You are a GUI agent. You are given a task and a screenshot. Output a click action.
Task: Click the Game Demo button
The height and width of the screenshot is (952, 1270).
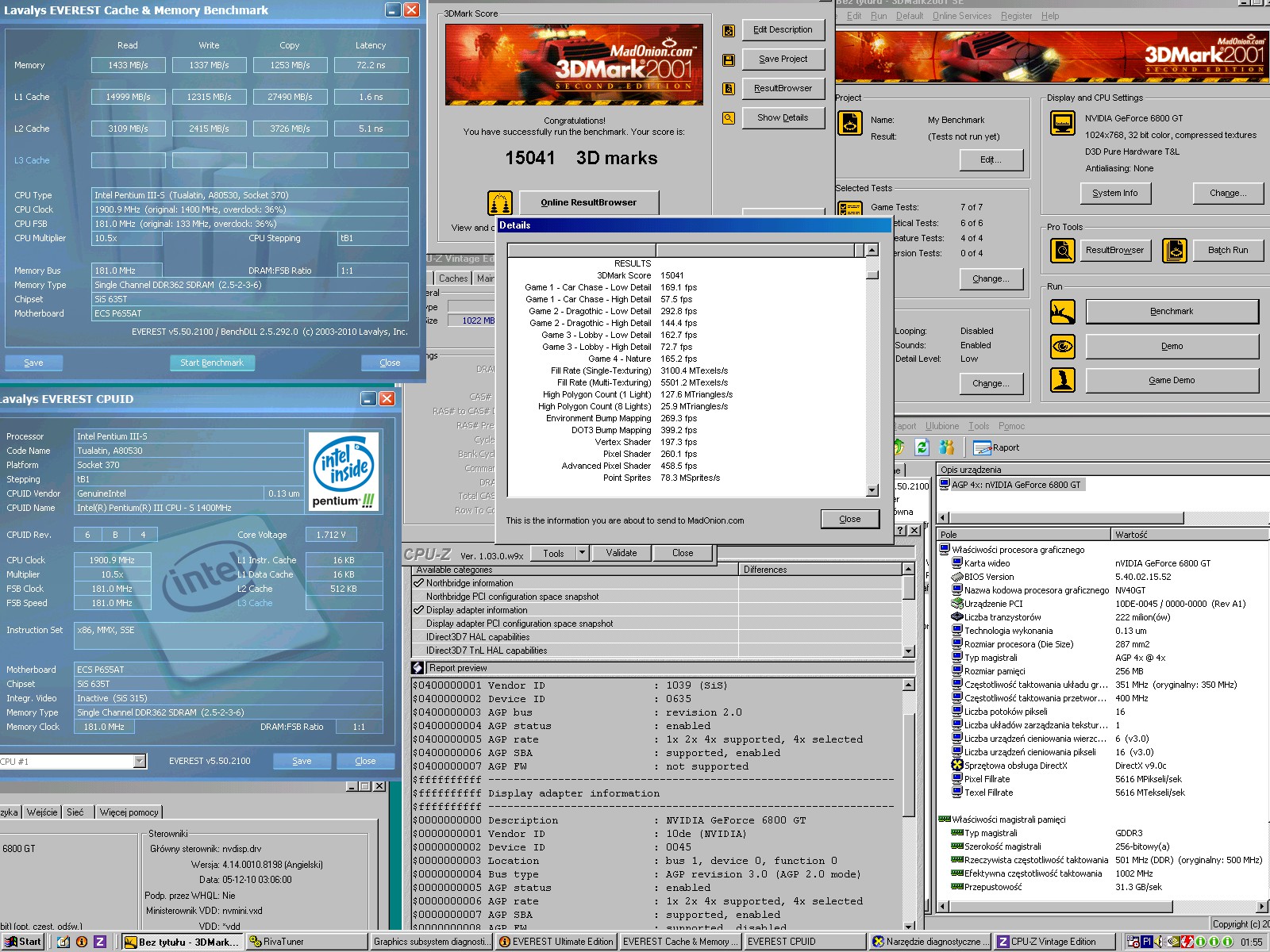click(1172, 380)
